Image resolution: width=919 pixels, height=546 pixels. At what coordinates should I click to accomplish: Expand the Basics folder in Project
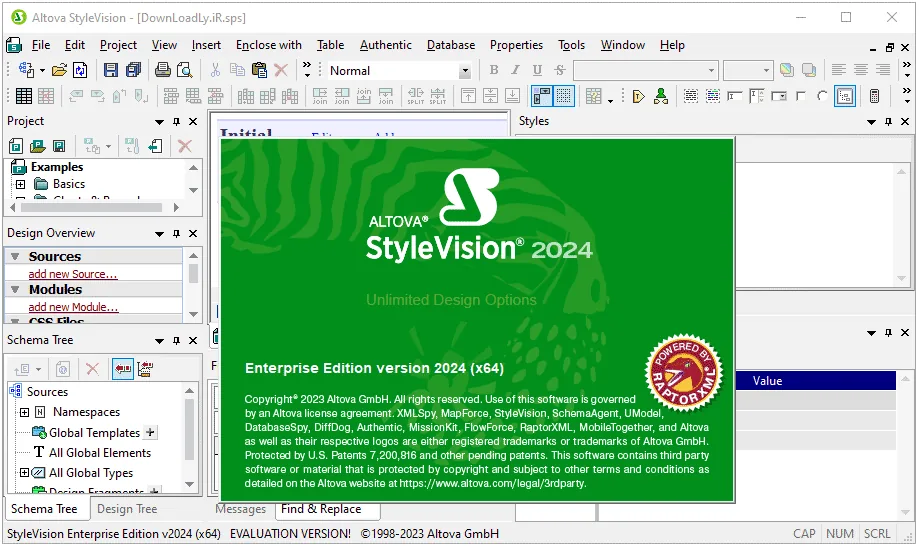point(21,185)
